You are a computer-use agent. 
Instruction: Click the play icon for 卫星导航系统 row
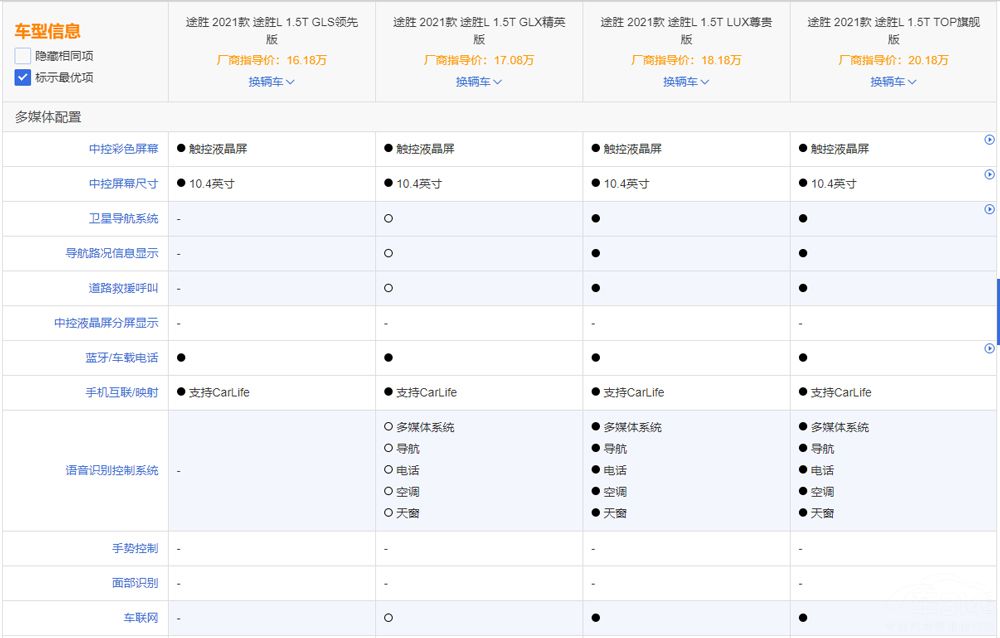pos(989,210)
